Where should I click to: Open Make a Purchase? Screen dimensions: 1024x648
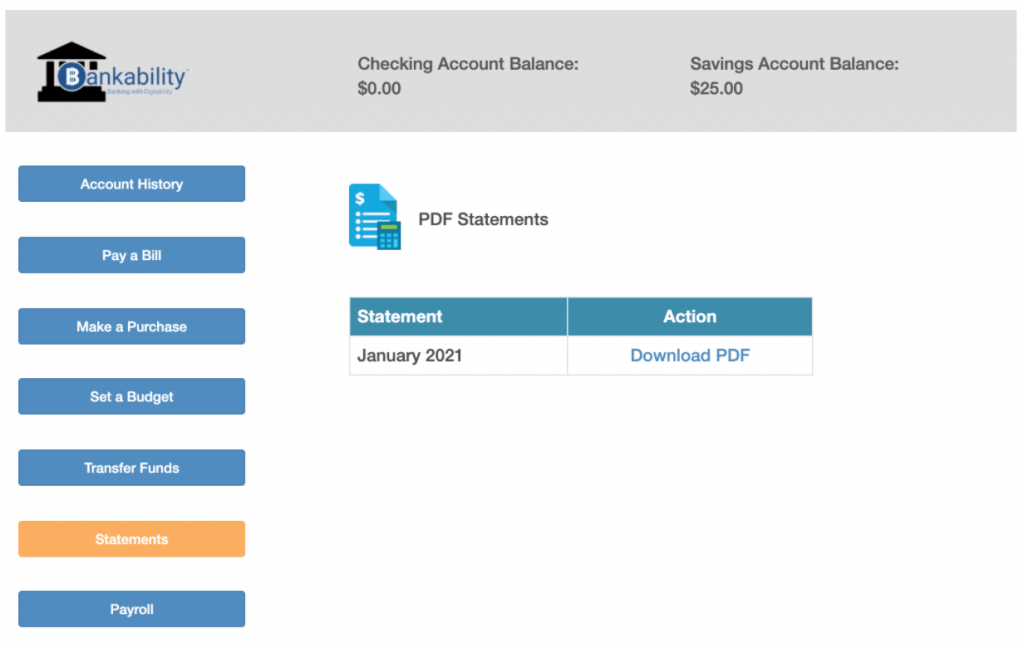click(131, 325)
